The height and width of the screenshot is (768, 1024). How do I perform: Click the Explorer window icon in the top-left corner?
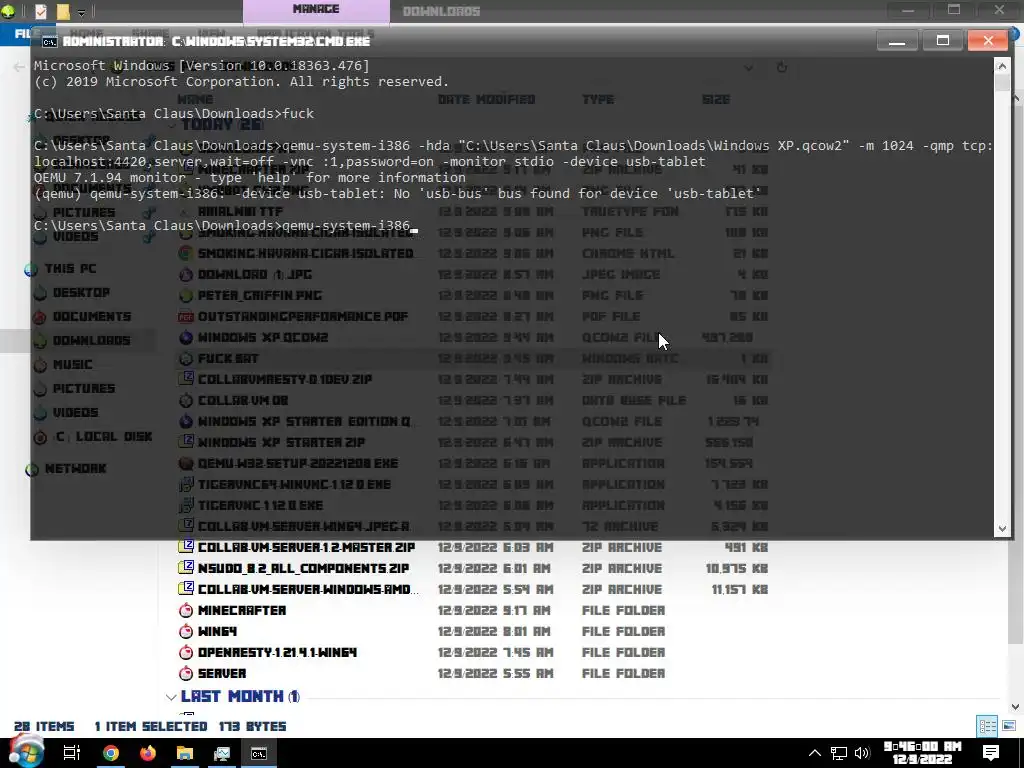pos(8,10)
